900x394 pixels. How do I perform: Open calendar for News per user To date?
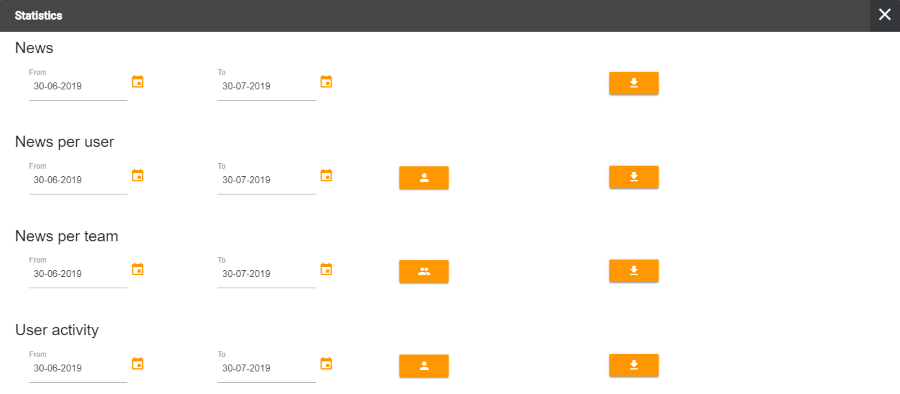pos(326,175)
